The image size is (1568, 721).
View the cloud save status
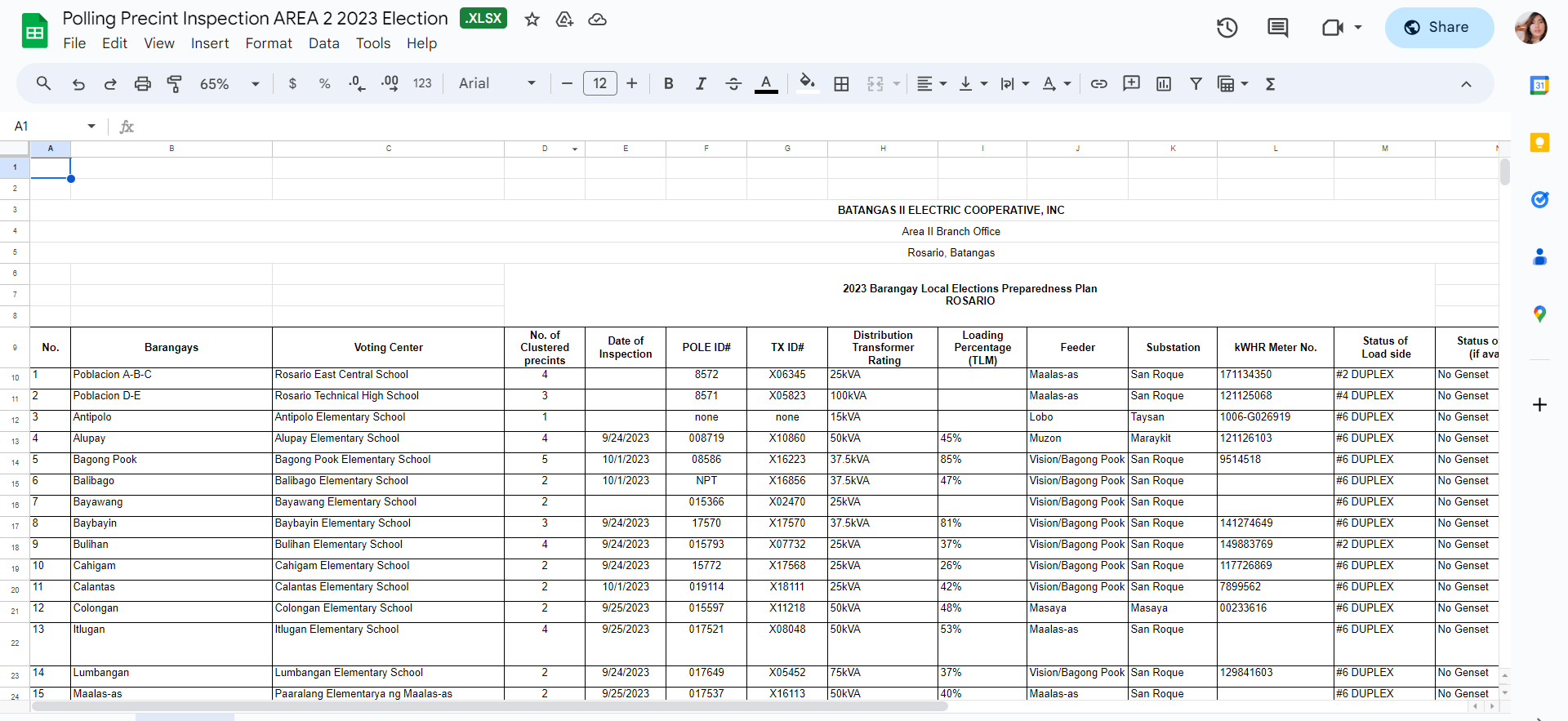(x=597, y=19)
